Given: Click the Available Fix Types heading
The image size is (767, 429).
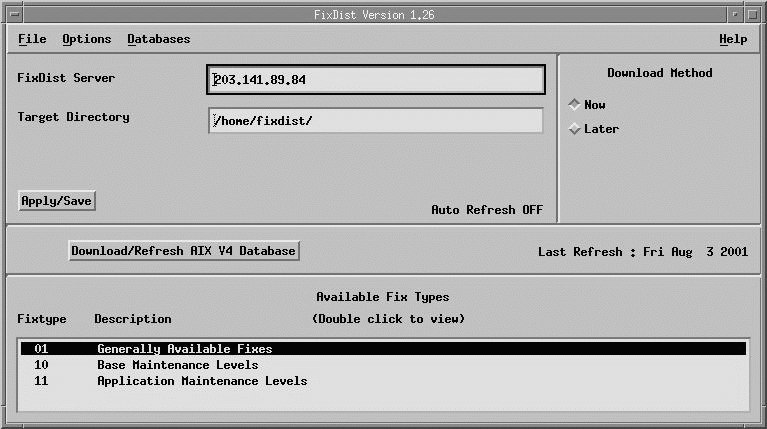Looking at the screenshot, I should 382,297.
